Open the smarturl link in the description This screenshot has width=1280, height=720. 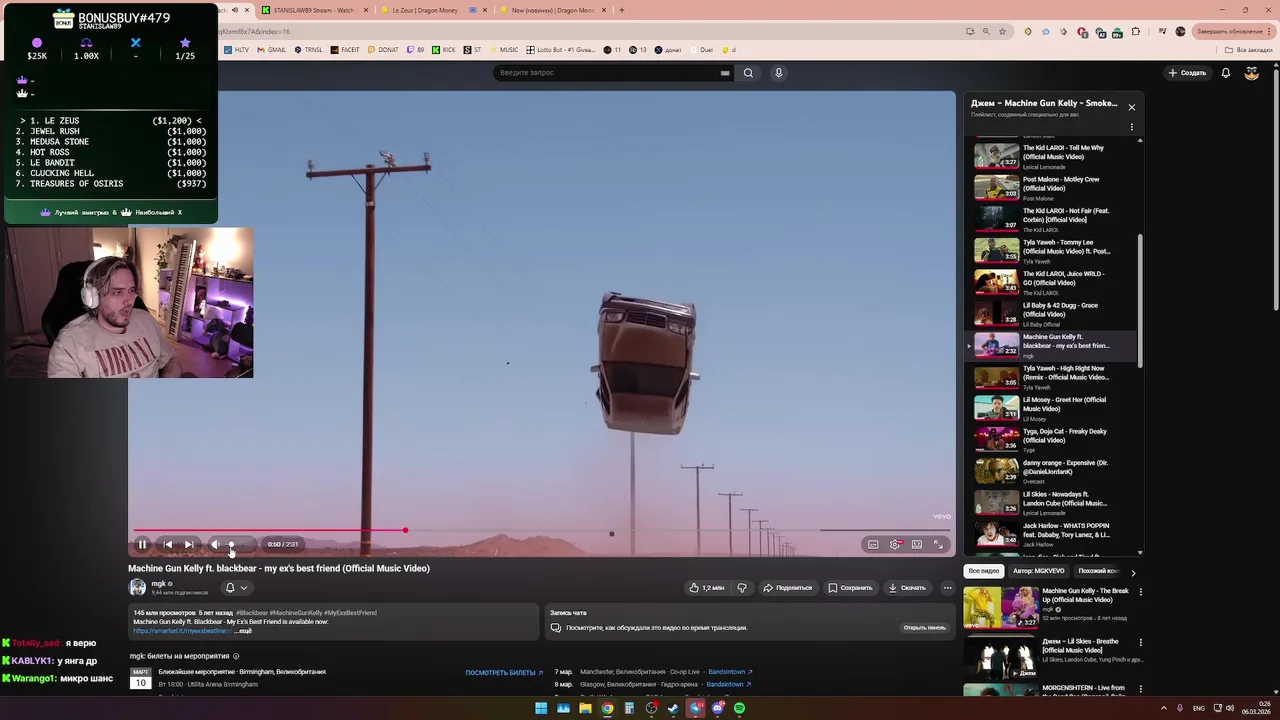point(183,631)
